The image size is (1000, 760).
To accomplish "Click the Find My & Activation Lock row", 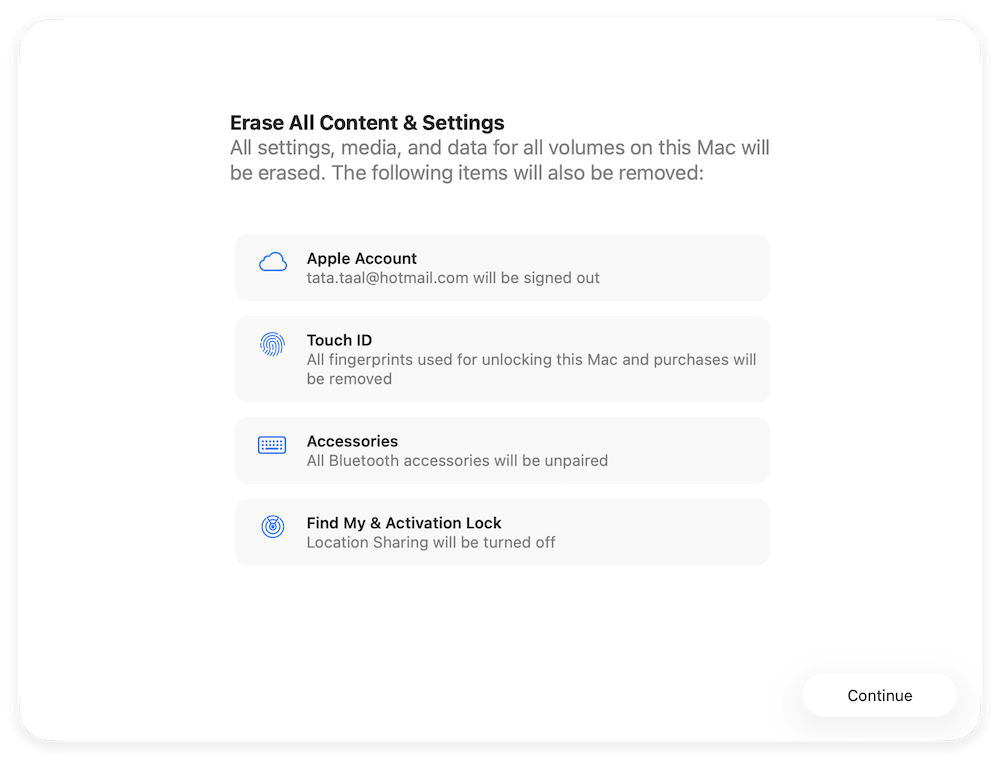I will [500, 531].
